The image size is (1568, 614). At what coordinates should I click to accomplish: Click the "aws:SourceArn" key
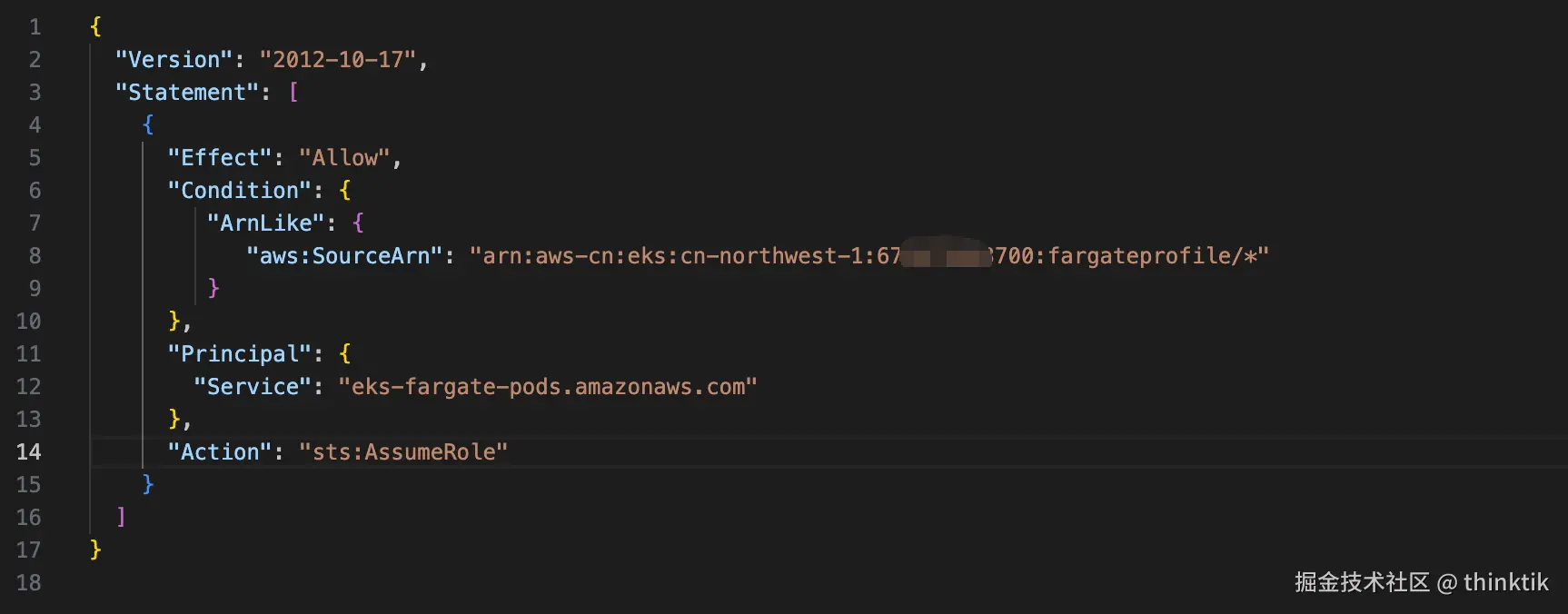pos(345,255)
